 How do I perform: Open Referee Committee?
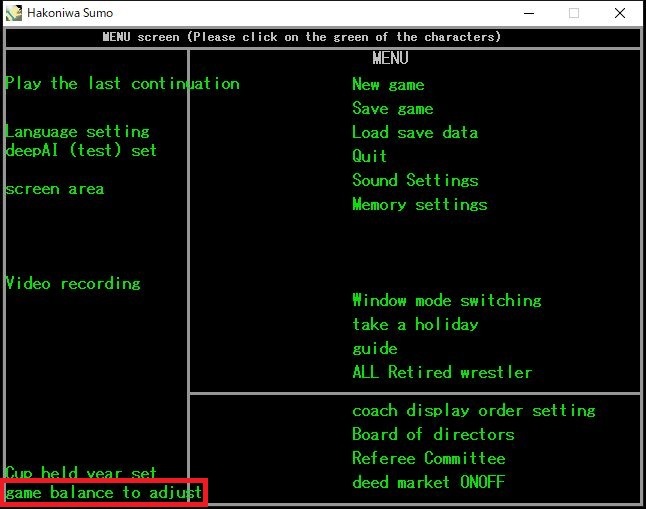(429, 458)
